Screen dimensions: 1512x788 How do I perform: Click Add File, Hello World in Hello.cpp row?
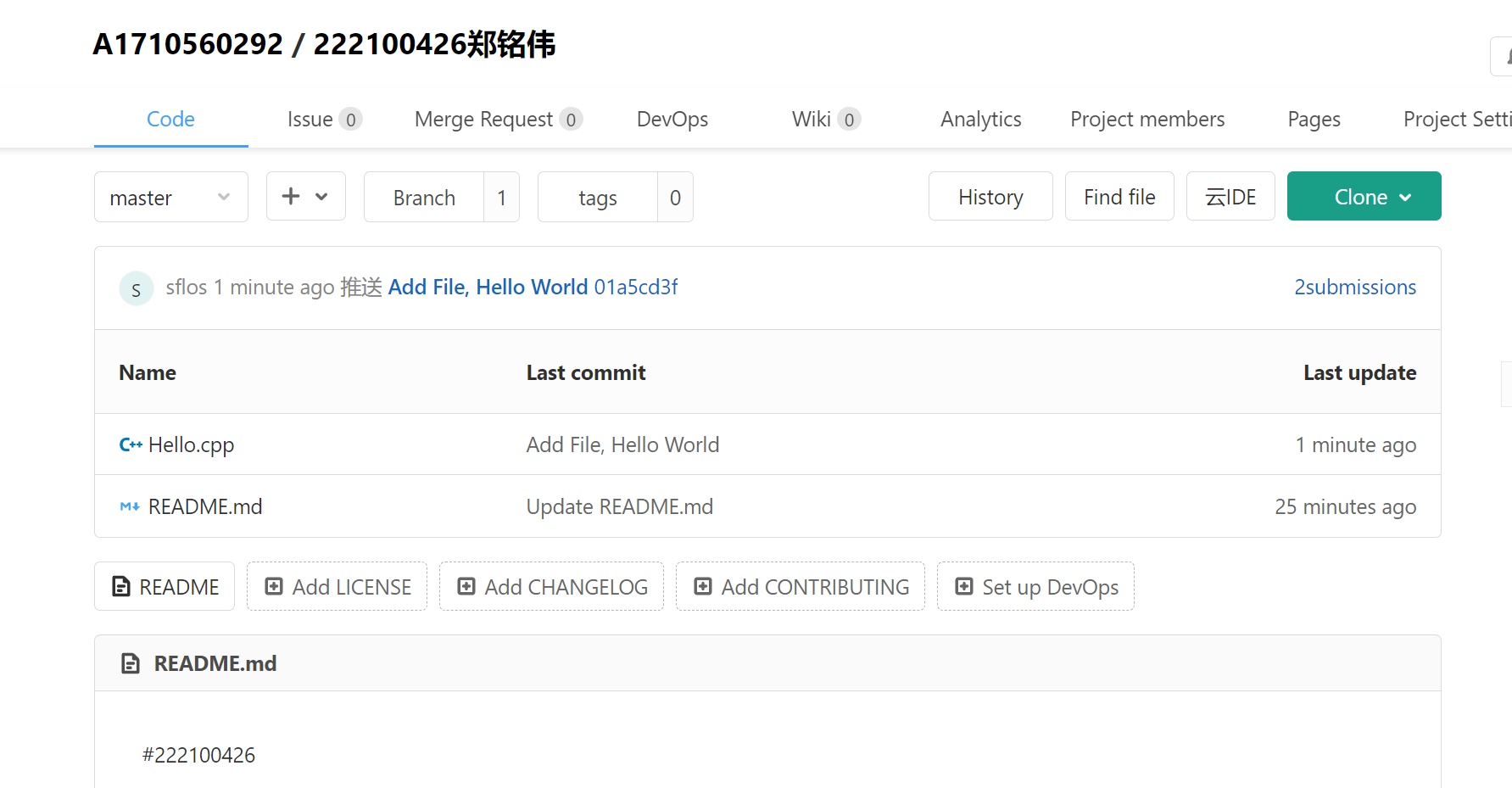pos(622,444)
